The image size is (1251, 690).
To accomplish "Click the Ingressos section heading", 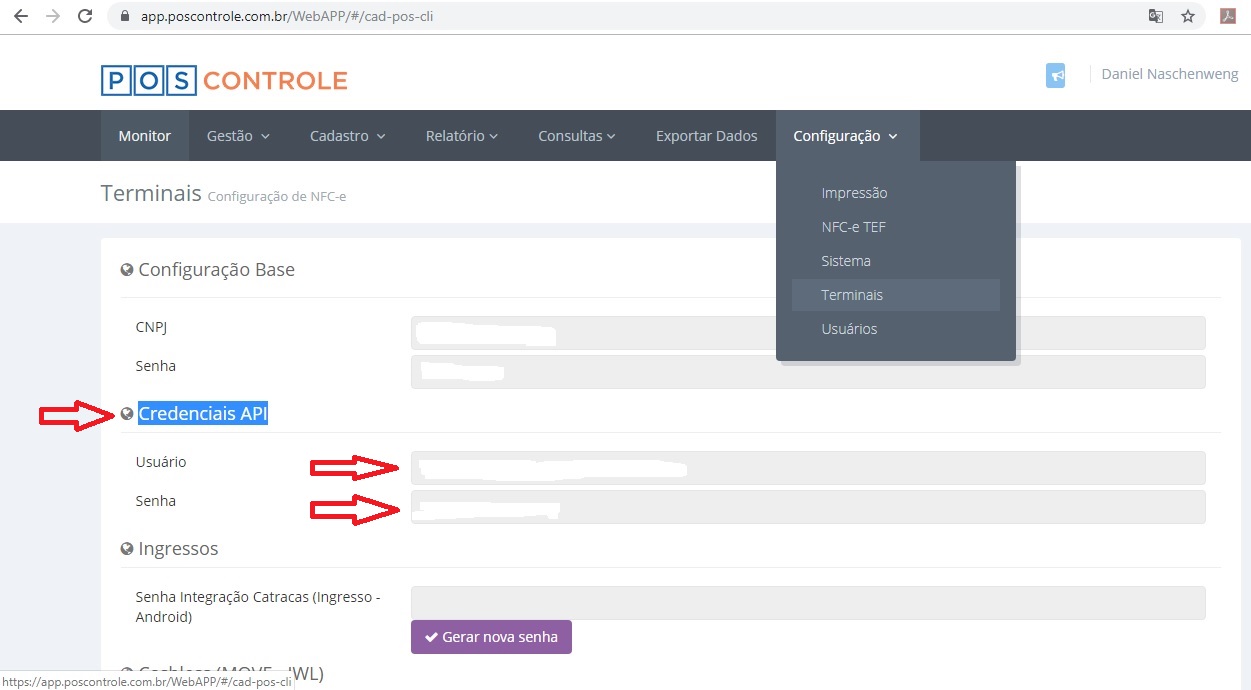I will (x=178, y=549).
